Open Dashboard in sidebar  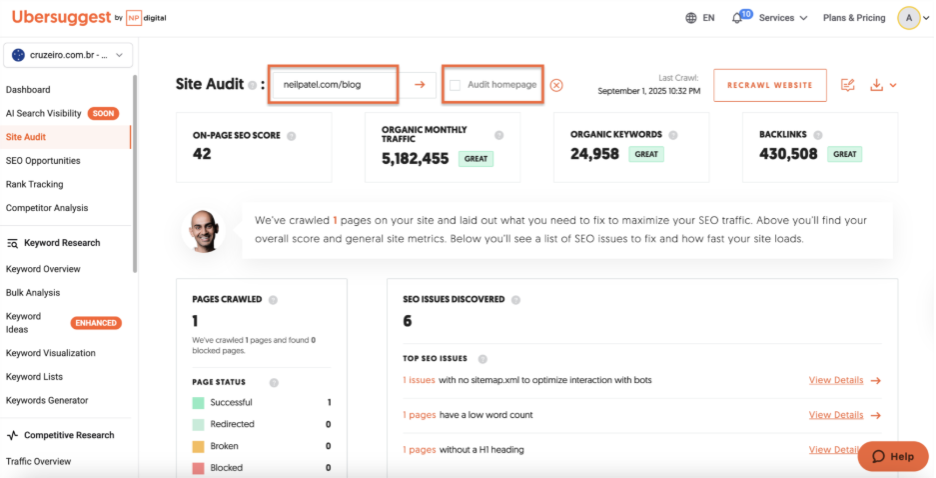28,90
